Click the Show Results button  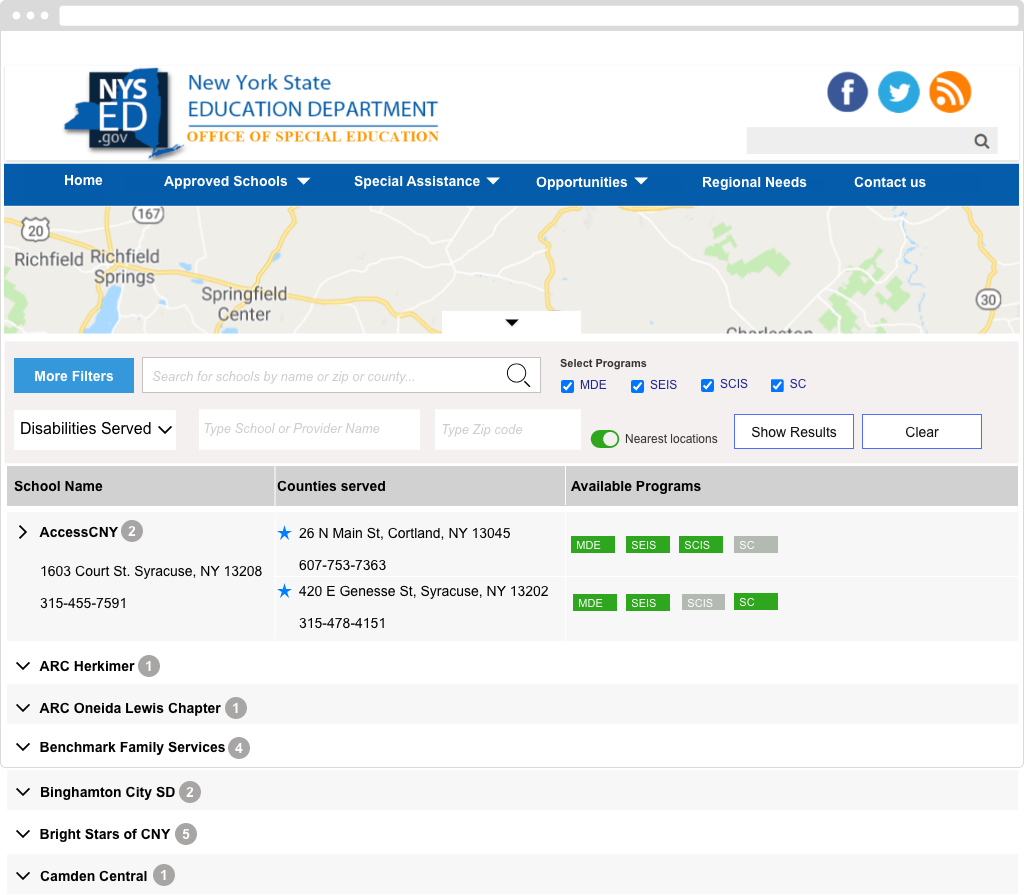pyautogui.click(x=793, y=432)
